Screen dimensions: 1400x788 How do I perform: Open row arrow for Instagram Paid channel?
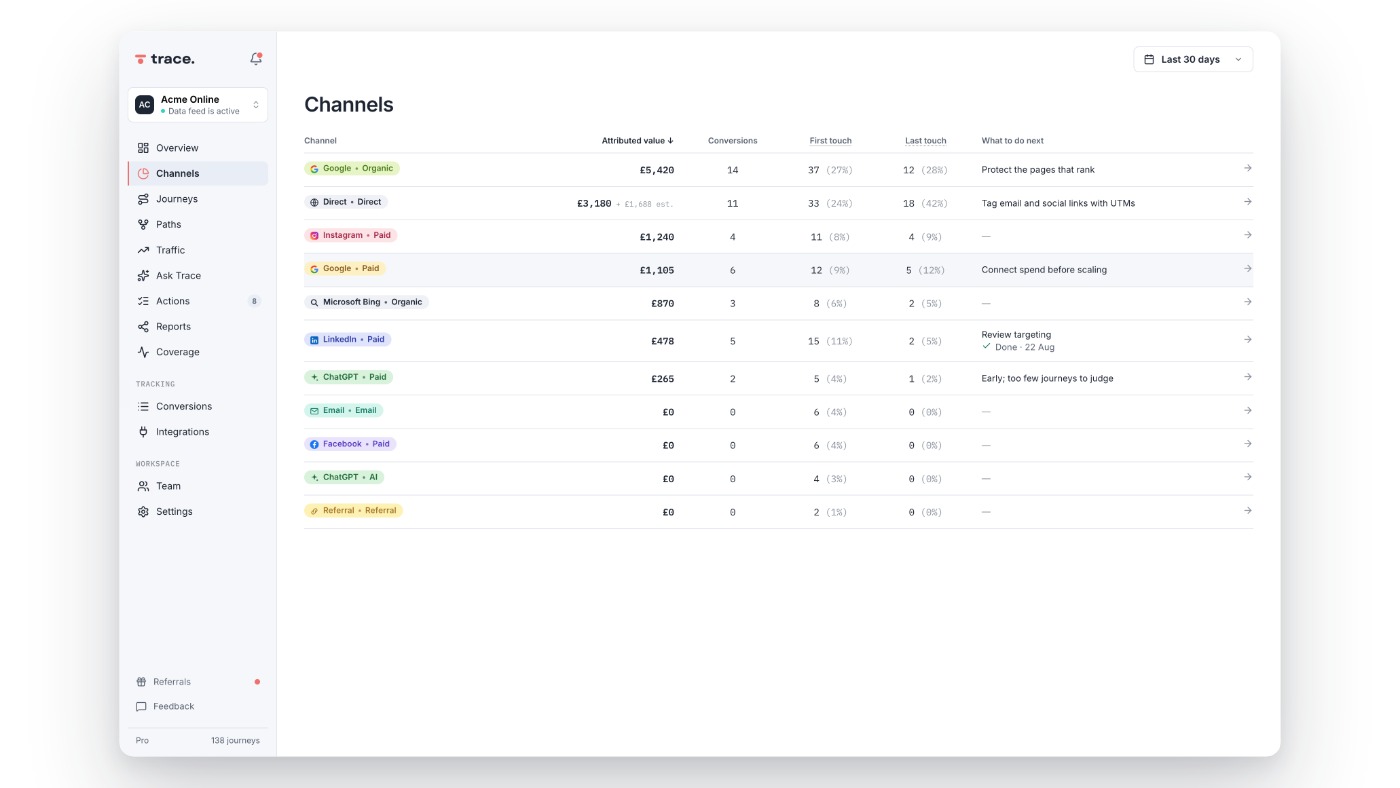(x=1247, y=235)
